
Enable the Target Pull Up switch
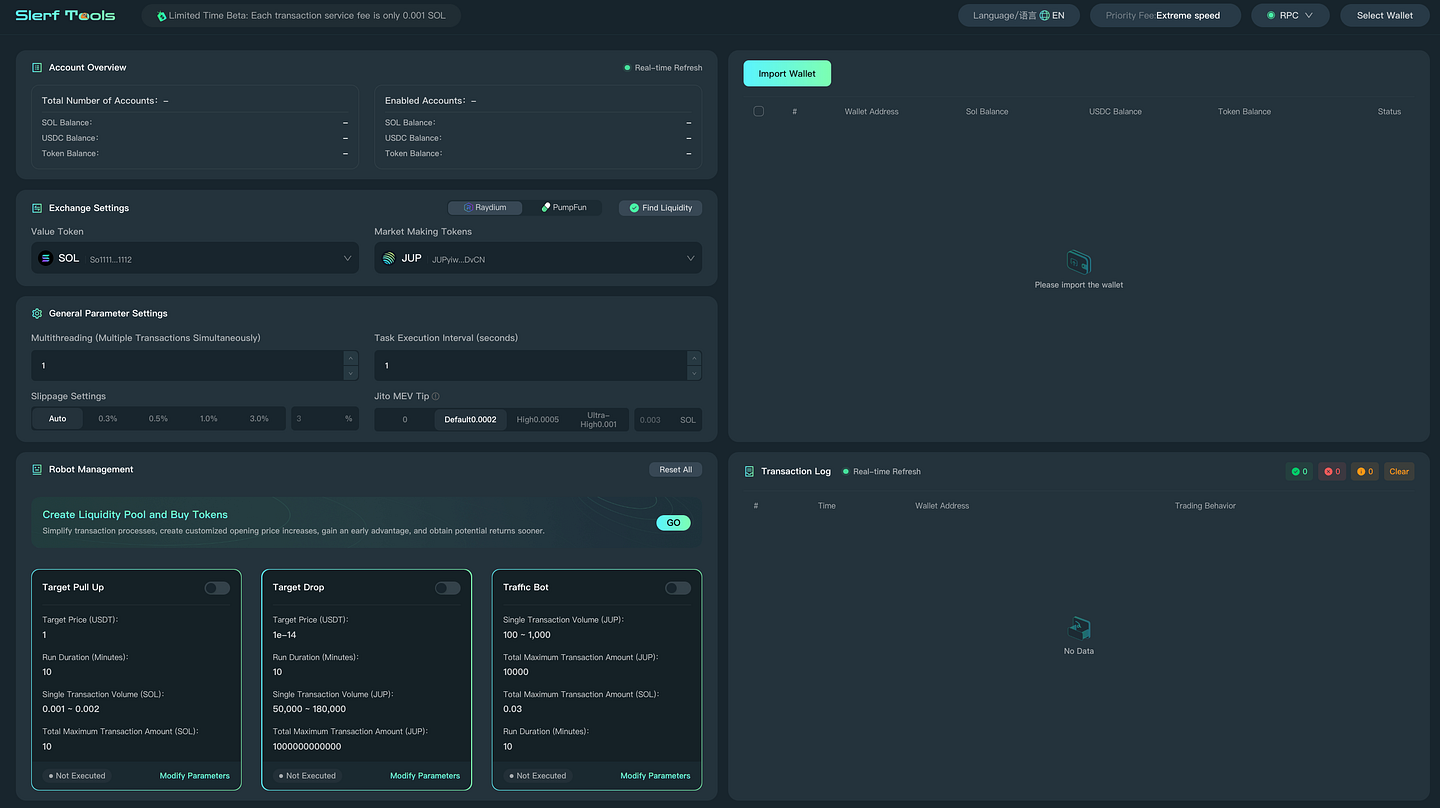pos(217,588)
